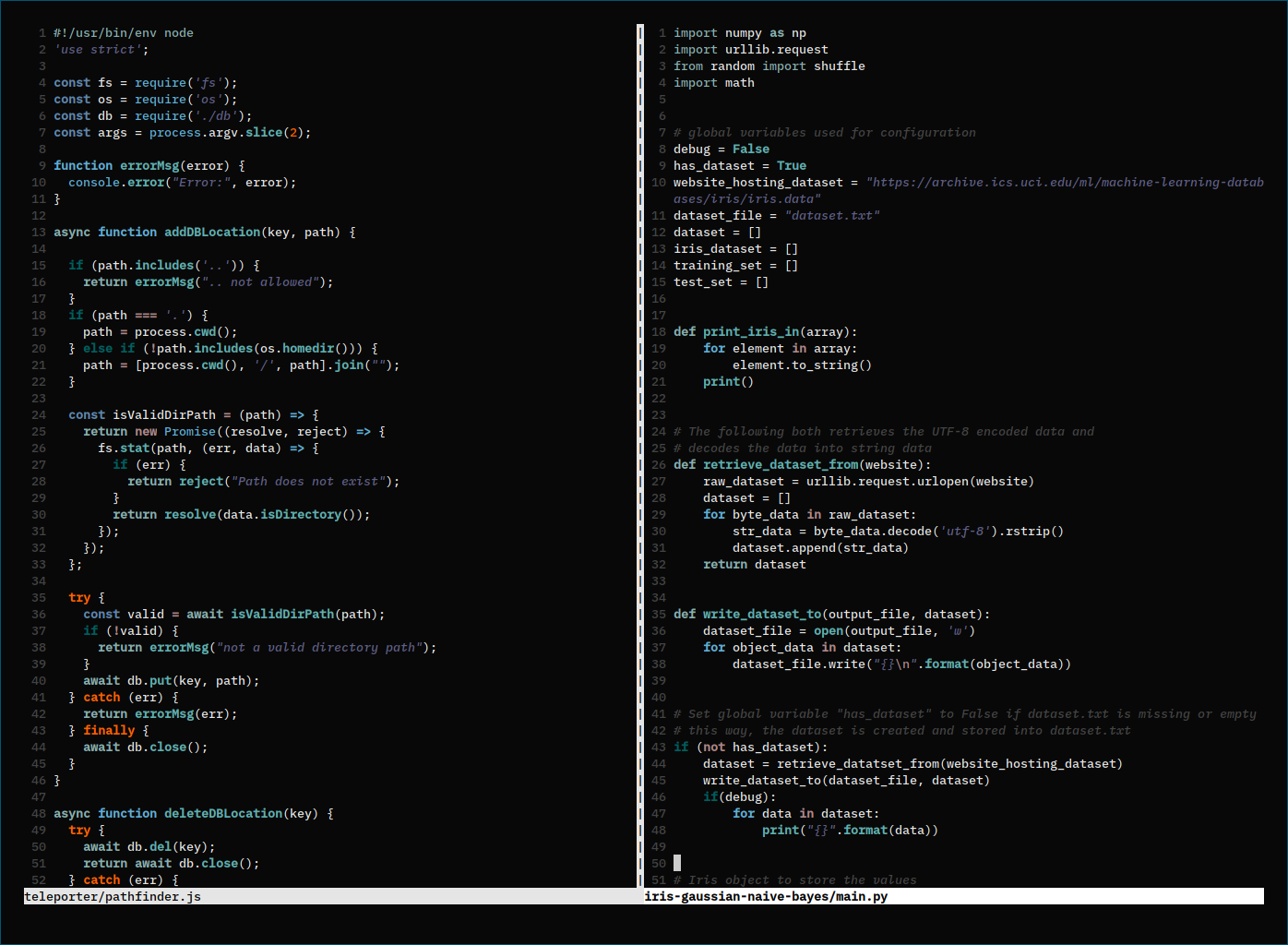Click the iris-gaussian-naive-bayes/main.py status line label

766,896
